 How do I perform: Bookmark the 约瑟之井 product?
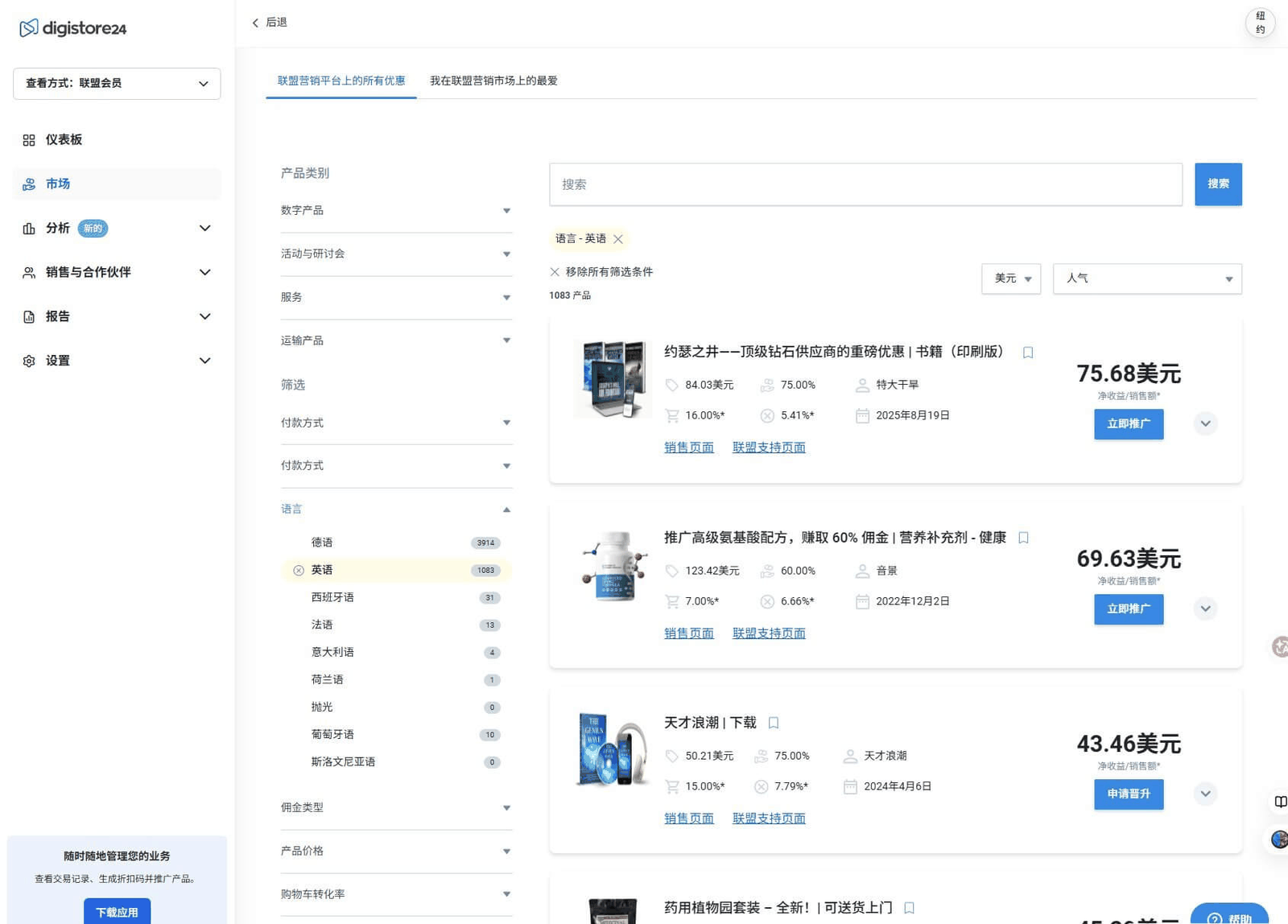coord(1028,353)
